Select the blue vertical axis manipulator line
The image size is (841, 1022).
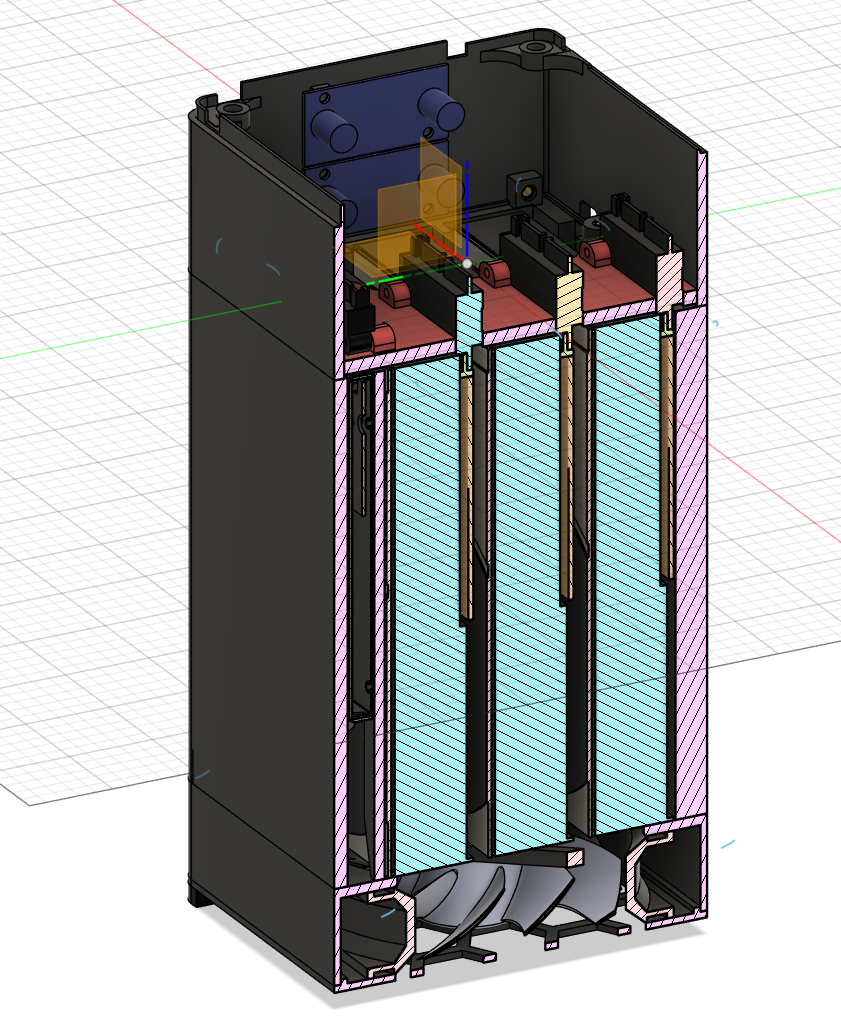tap(467, 209)
